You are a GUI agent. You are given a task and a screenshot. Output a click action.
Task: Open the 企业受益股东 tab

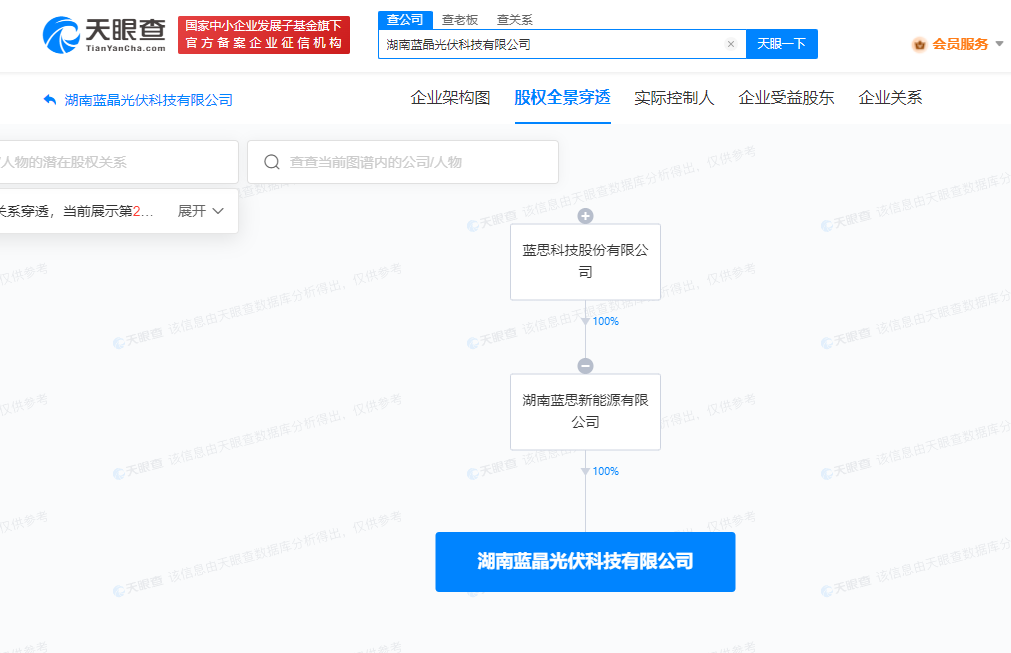coord(786,97)
